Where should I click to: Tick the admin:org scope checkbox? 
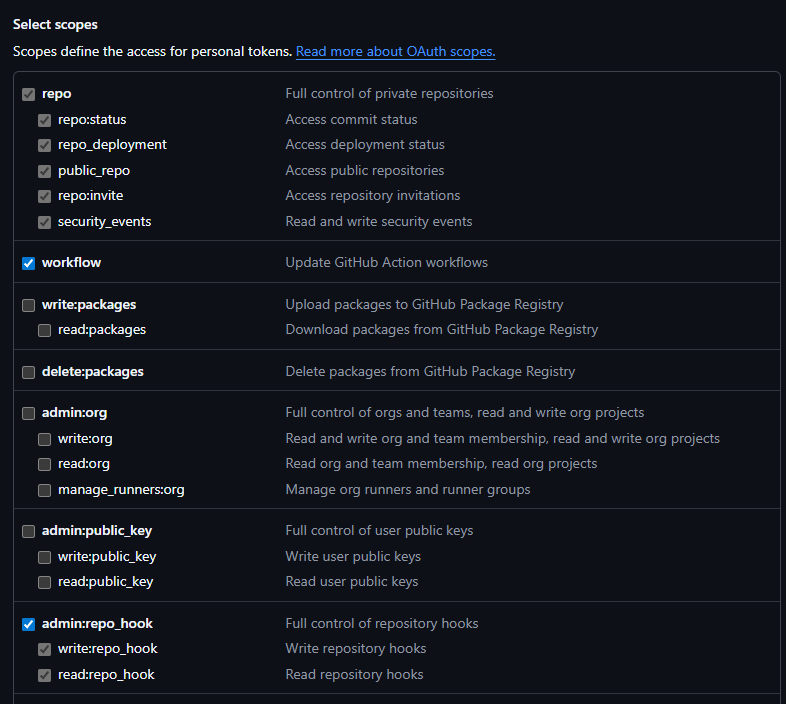[28, 413]
